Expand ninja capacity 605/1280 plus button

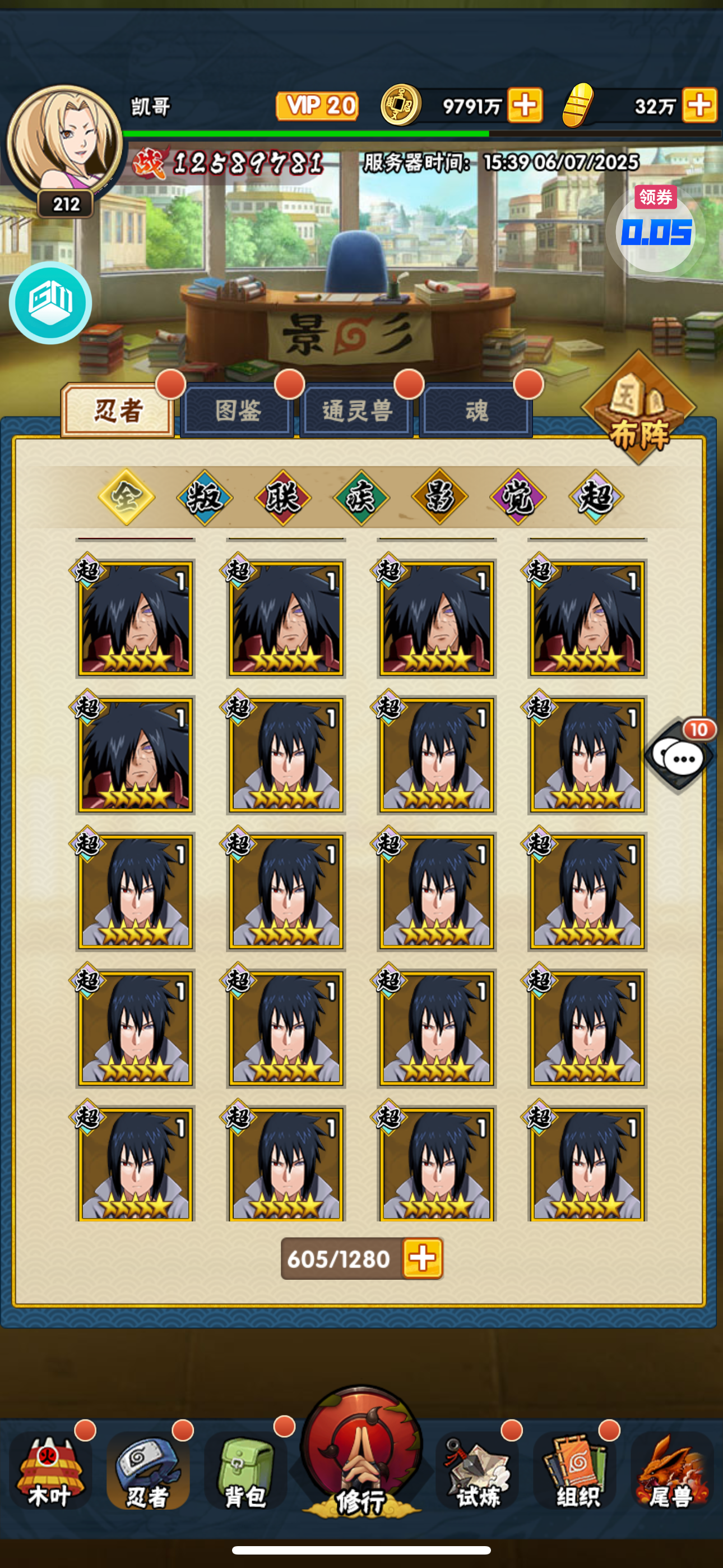coord(423,1258)
